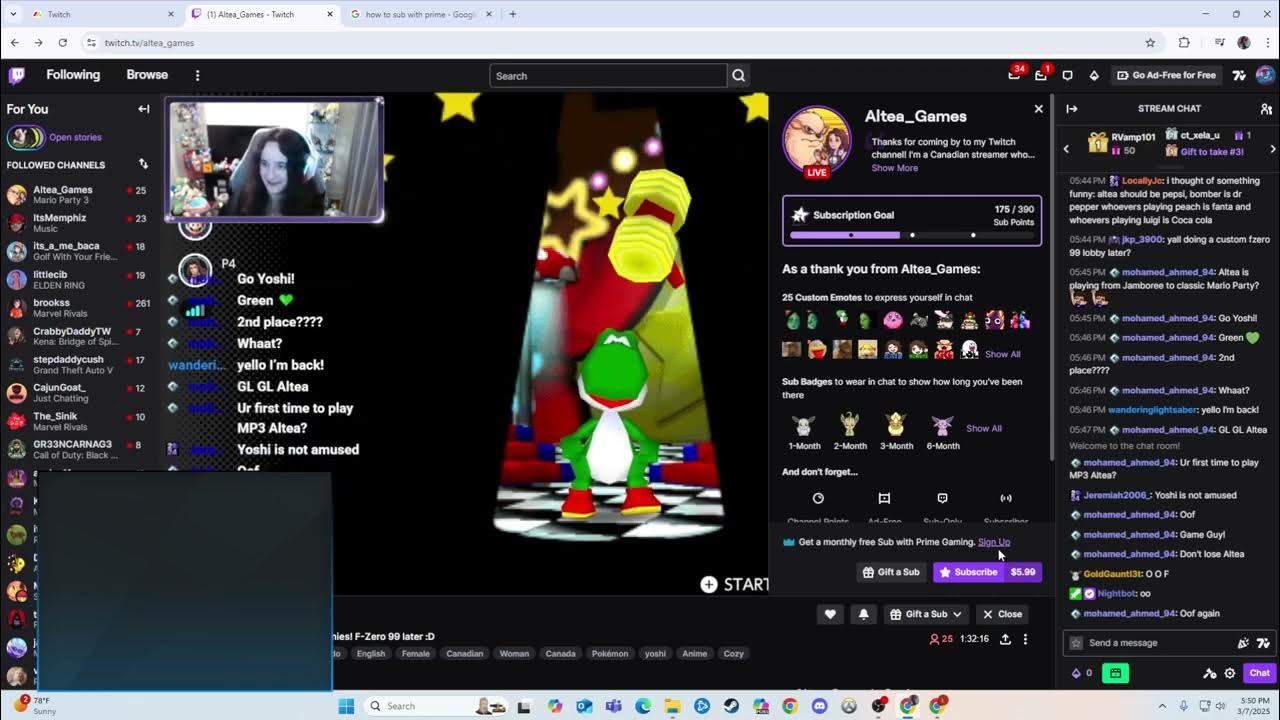The width and height of the screenshot is (1280, 720).
Task: Show all sub badges
Action: coord(983,428)
